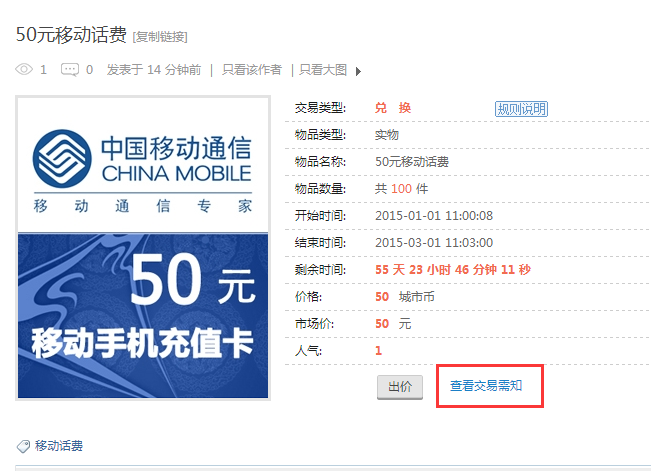The height and width of the screenshot is (471, 651).
Task: Click the price 50 城市币
Action: 405,297
